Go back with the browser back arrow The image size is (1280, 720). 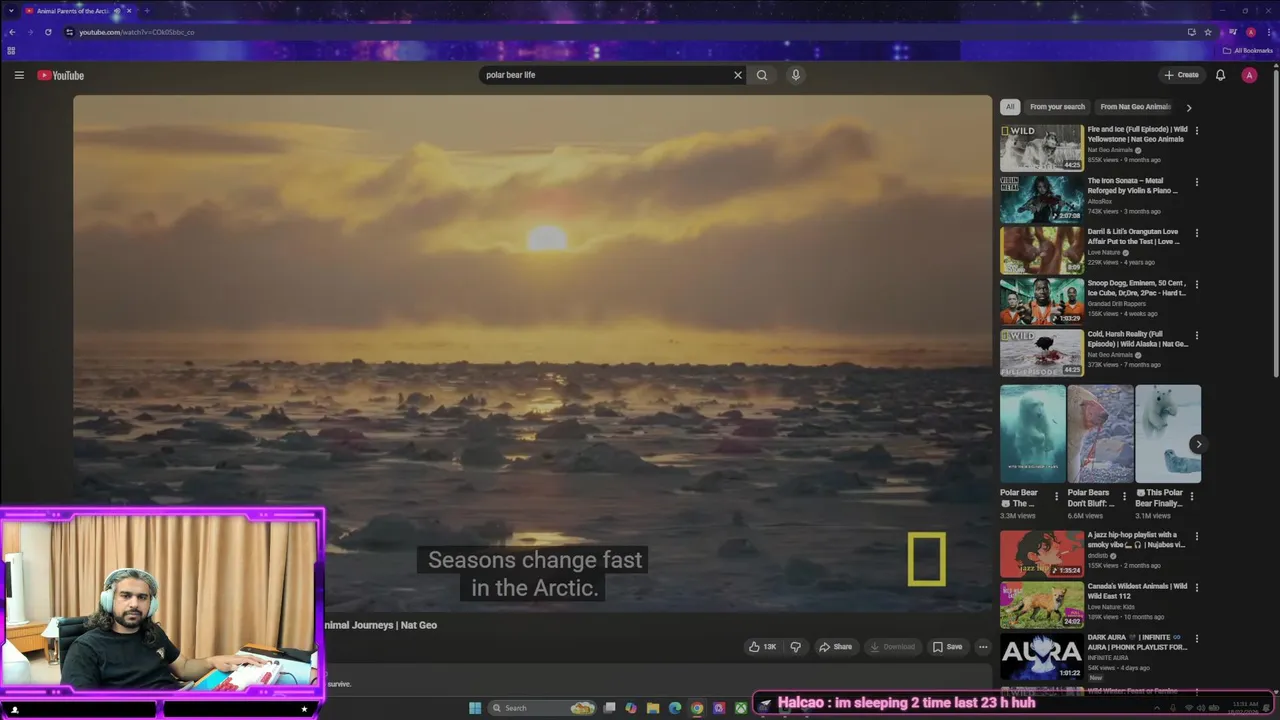pyautogui.click(x=12, y=32)
